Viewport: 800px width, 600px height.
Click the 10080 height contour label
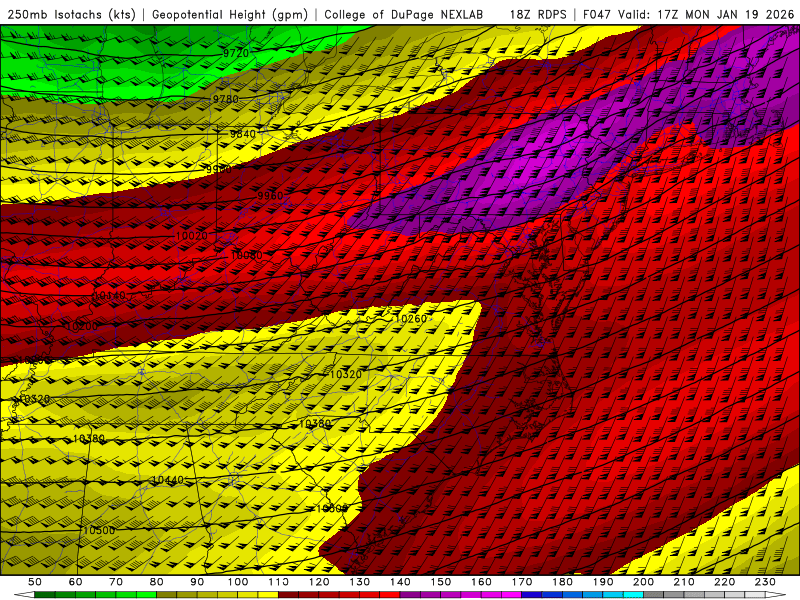(246, 255)
